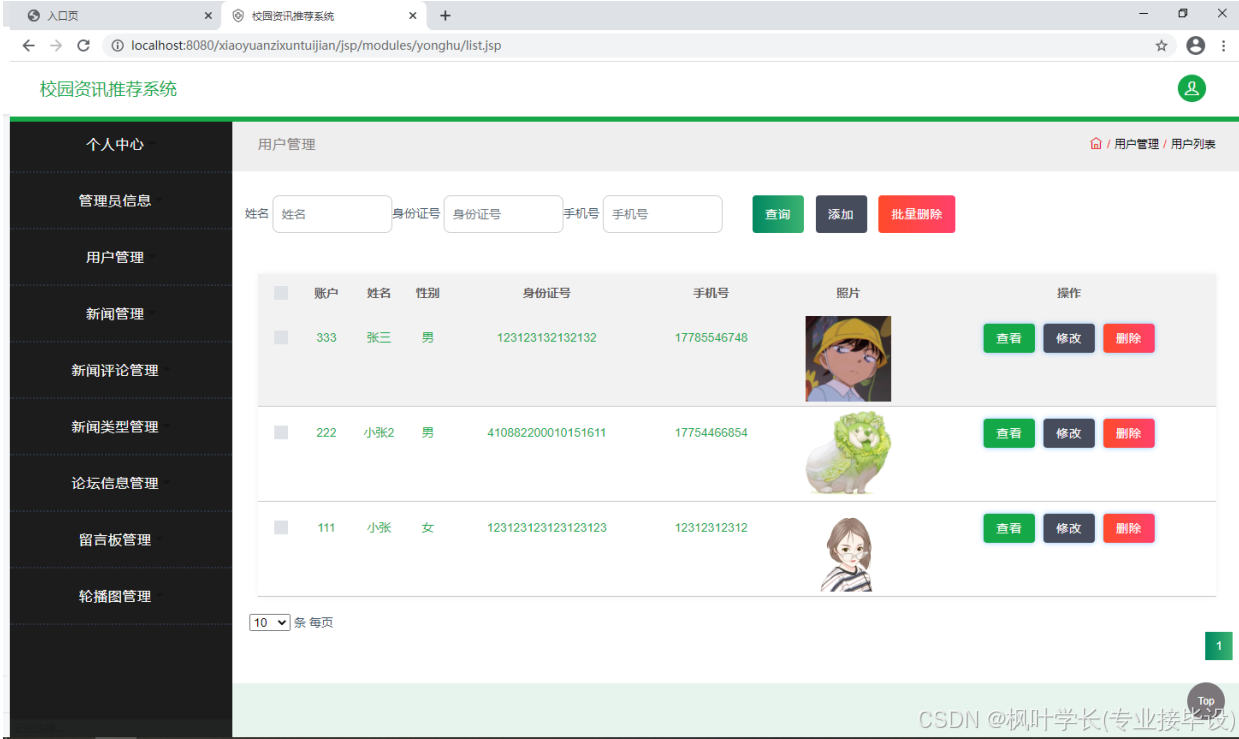Screen dimensions: 1239x739
Task: Click the browser address bar URL
Action: 316,45
